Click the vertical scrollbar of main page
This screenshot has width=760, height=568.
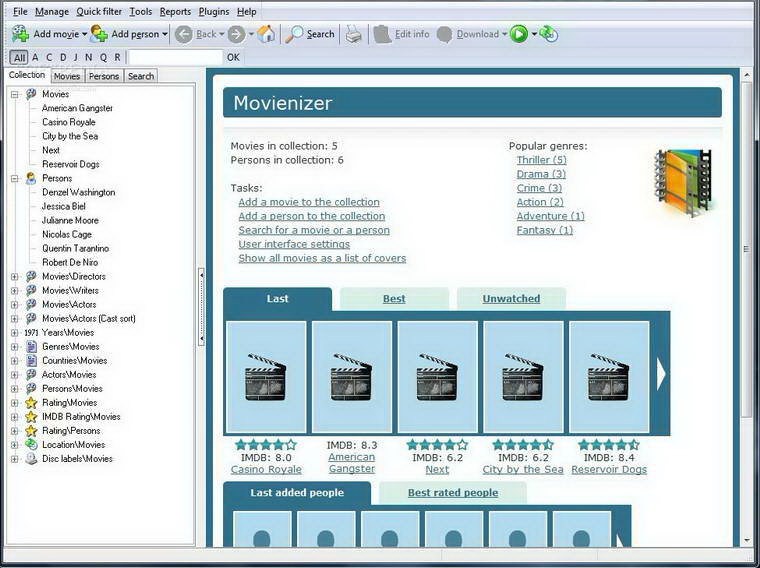747,249
